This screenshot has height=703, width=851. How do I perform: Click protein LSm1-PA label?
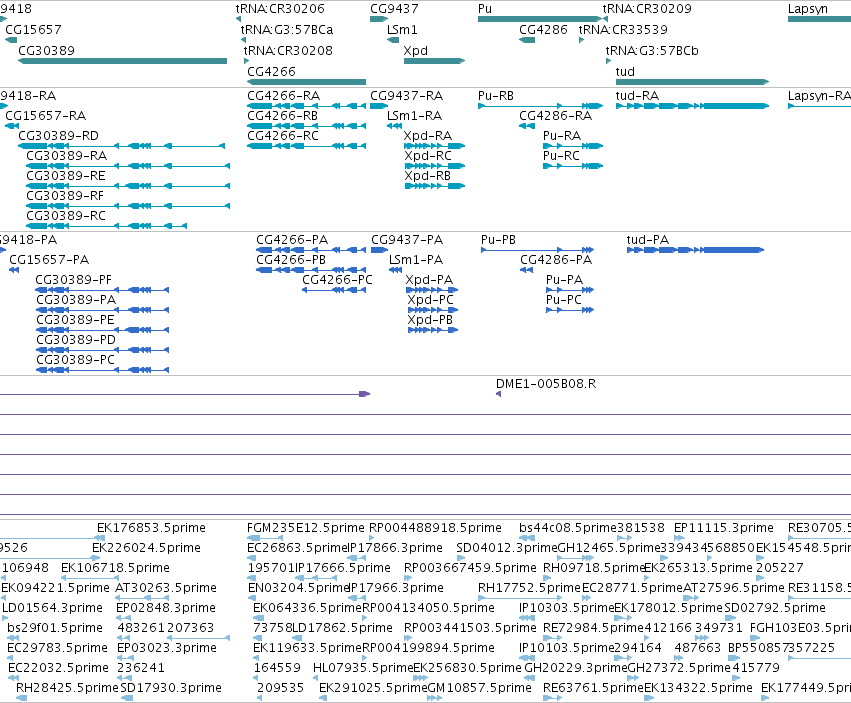point(416,259)
